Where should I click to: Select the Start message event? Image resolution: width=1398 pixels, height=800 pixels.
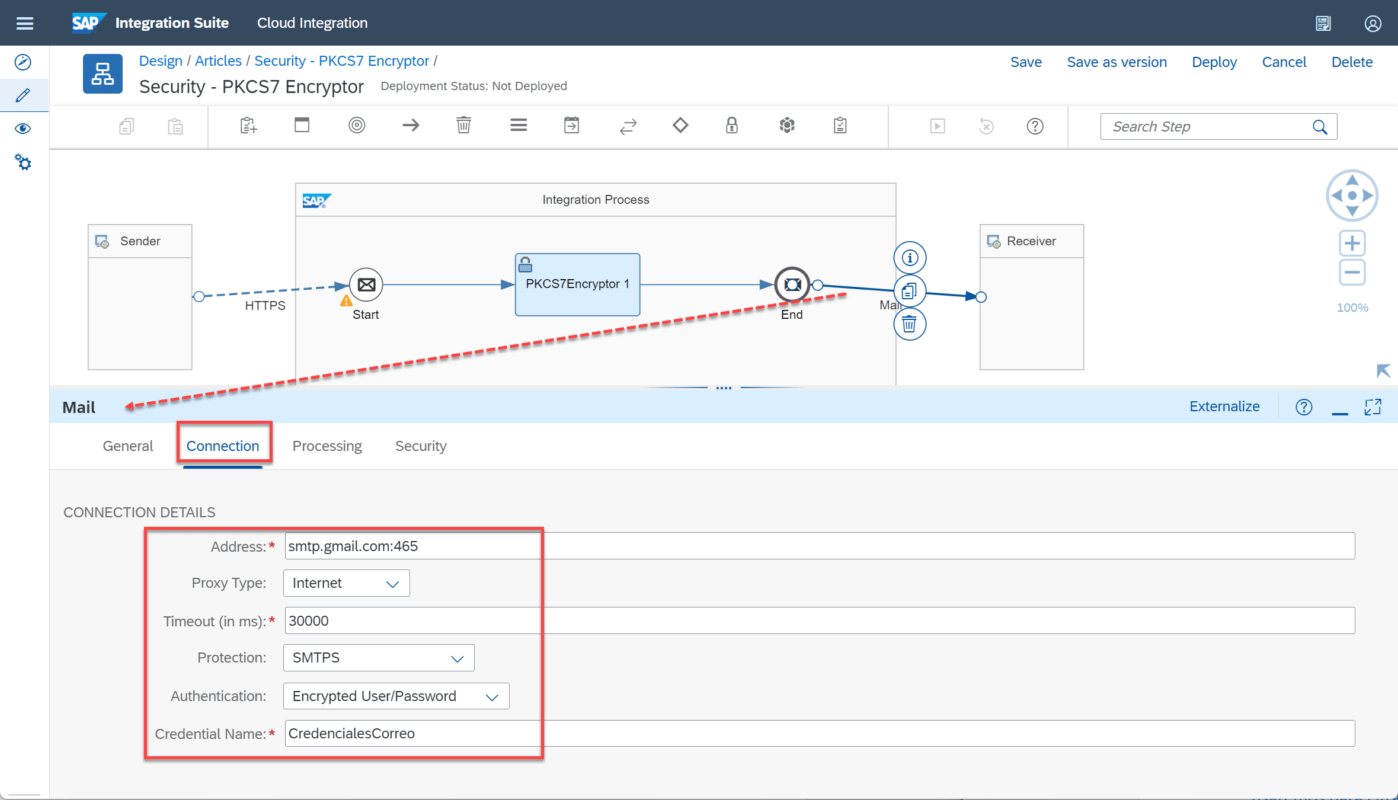click(366, 285)
